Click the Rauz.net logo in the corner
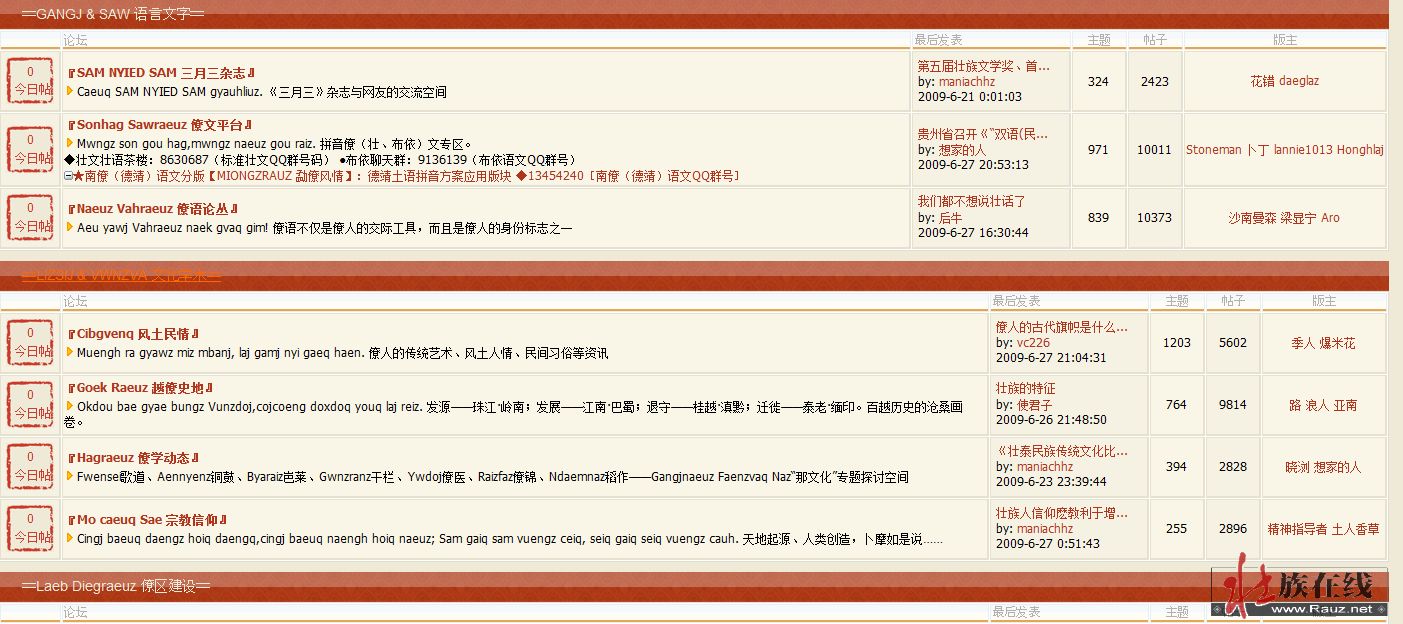Image resolution: width=1403 pixels, height=624 pixels. pyautogui.click(x=1299, y=590)
